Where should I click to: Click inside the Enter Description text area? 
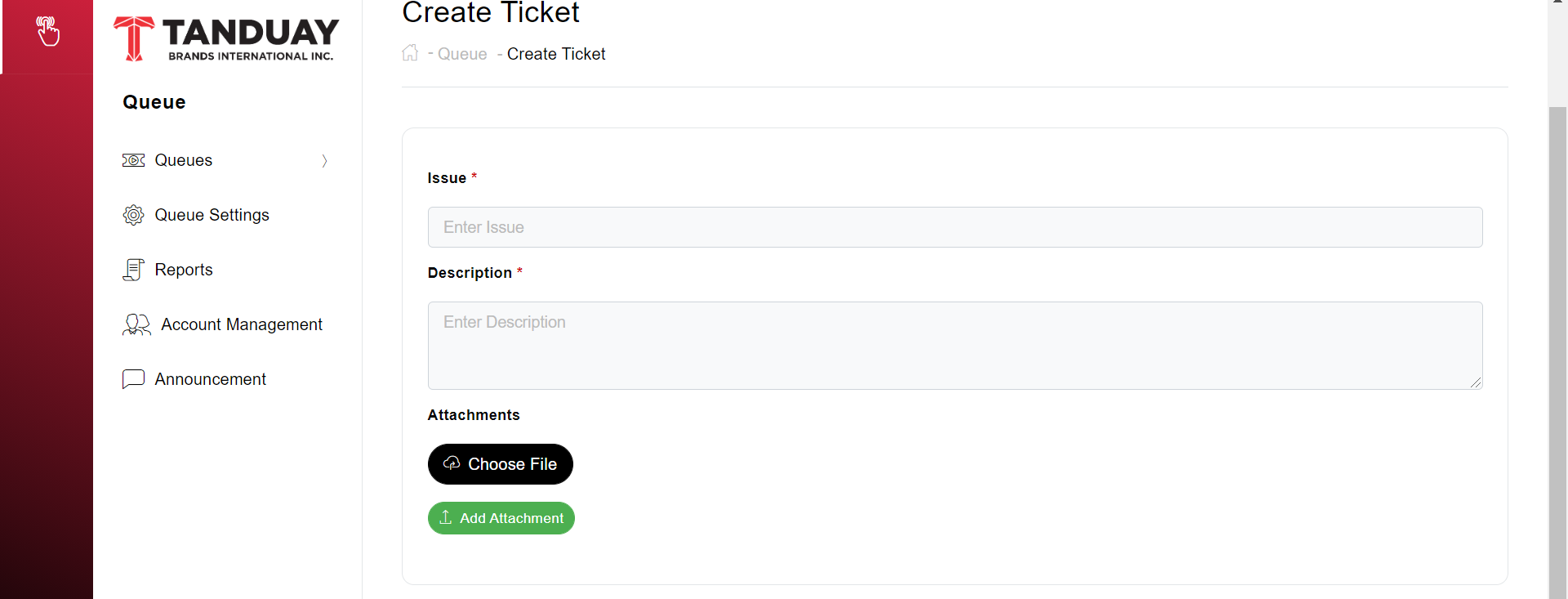coord(954,345)
